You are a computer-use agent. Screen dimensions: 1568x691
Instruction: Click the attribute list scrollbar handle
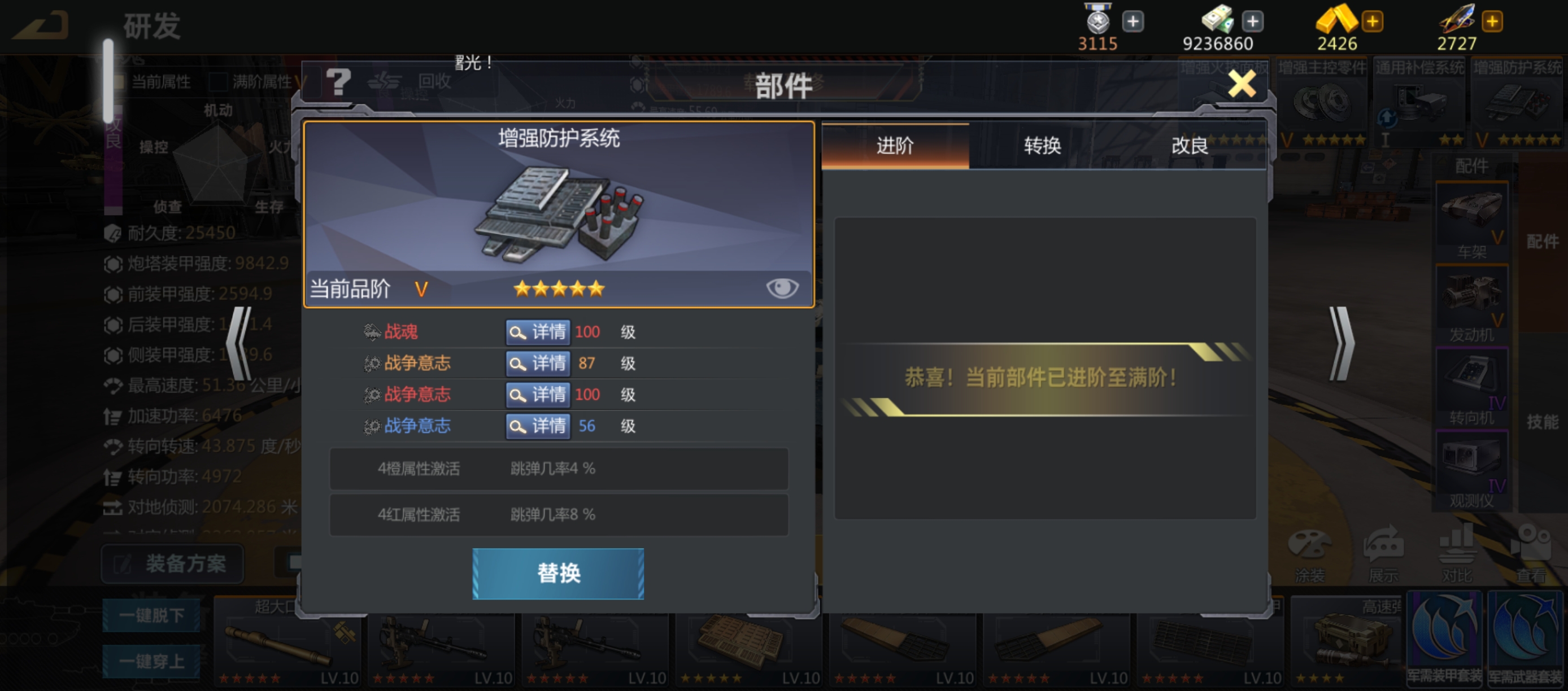108,81
